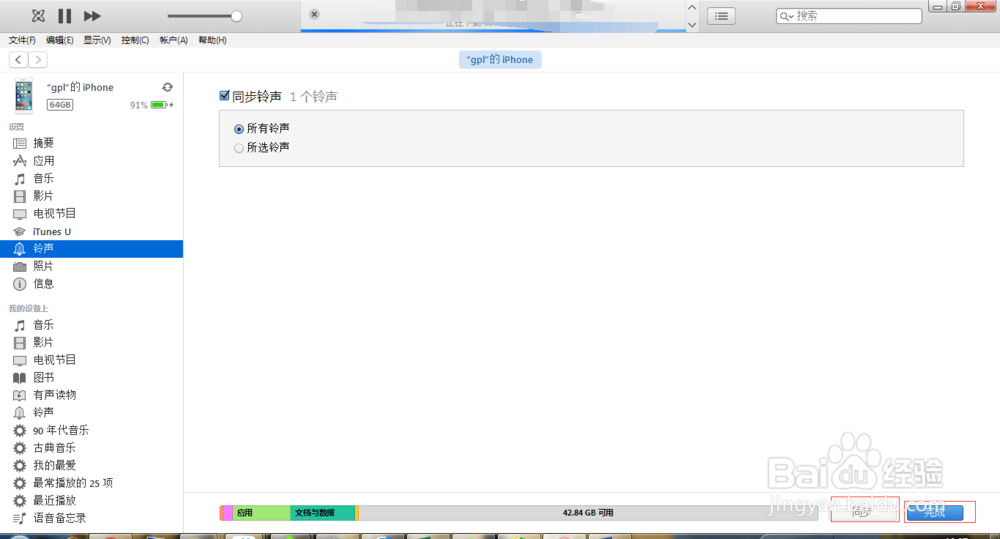Click the iPhone device thumbnail
1000x539 pixels.
click(x=24, y=96)
